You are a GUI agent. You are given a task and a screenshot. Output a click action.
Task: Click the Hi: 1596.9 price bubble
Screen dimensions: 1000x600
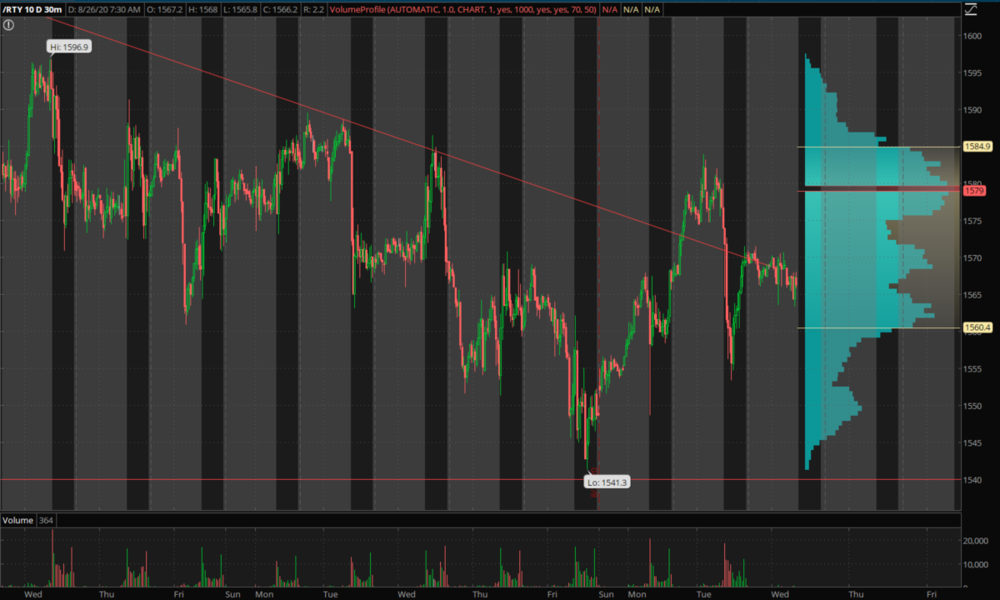point(69,47)
